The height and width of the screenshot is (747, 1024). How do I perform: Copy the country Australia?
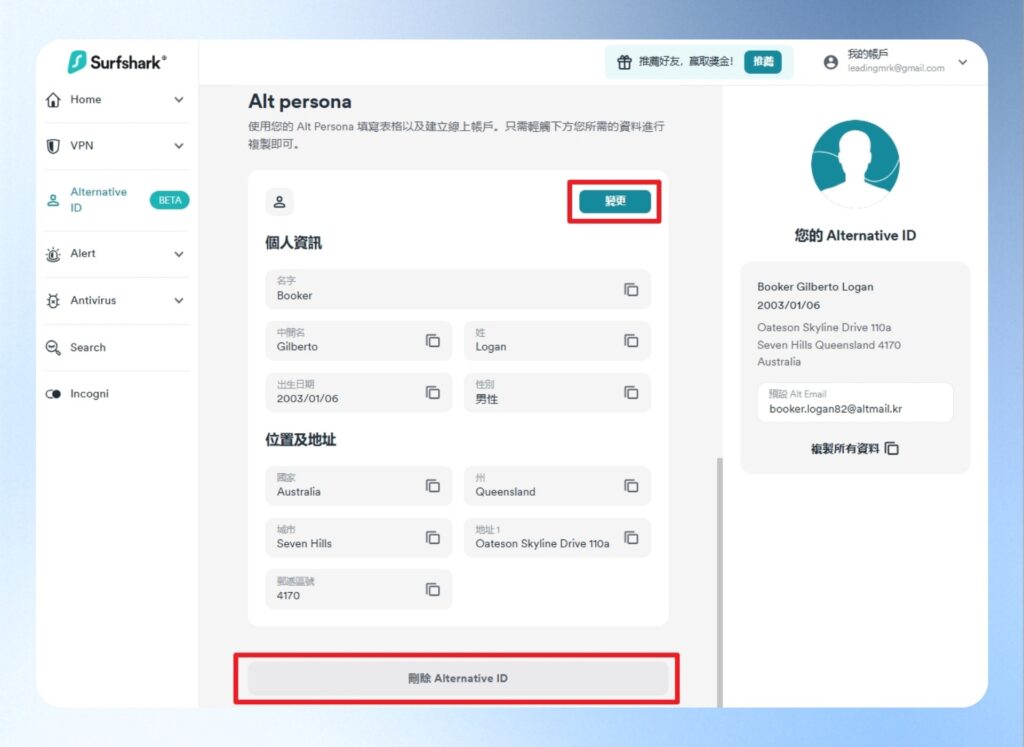click(x=432, y=486)
